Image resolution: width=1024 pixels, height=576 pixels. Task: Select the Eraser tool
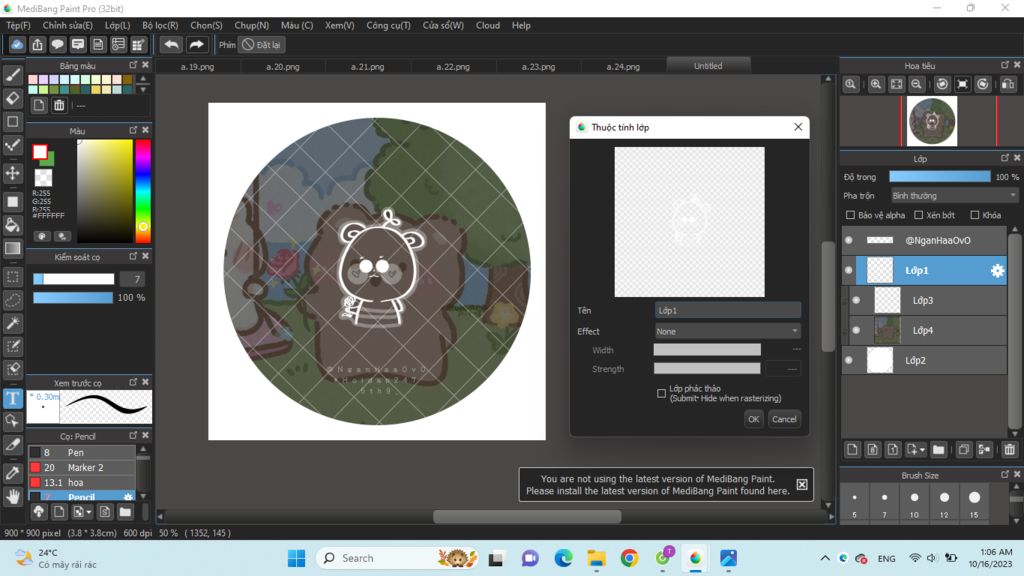12,98
